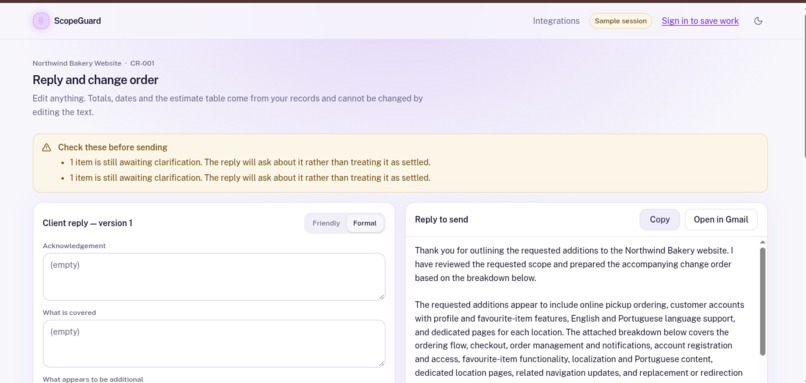Screen dimensions: 806x383
Task: Click the Sample session badge
Action: click(x=620, y=21)
